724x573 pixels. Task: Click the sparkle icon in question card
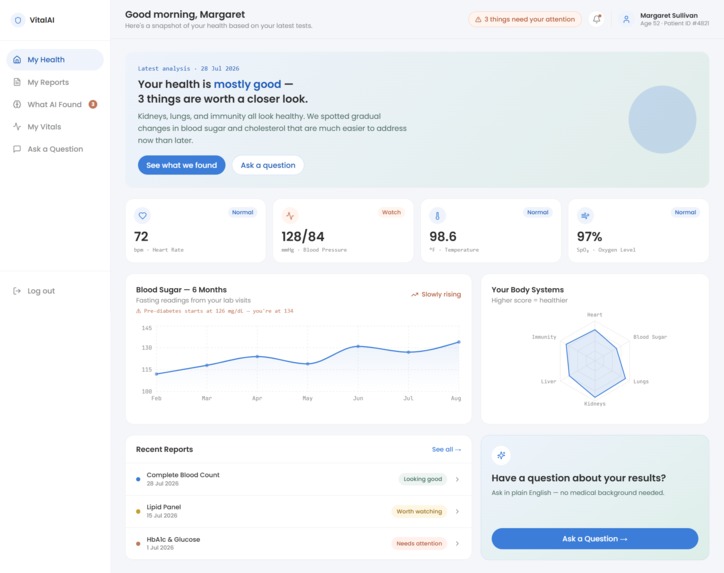tap(501, 455)
